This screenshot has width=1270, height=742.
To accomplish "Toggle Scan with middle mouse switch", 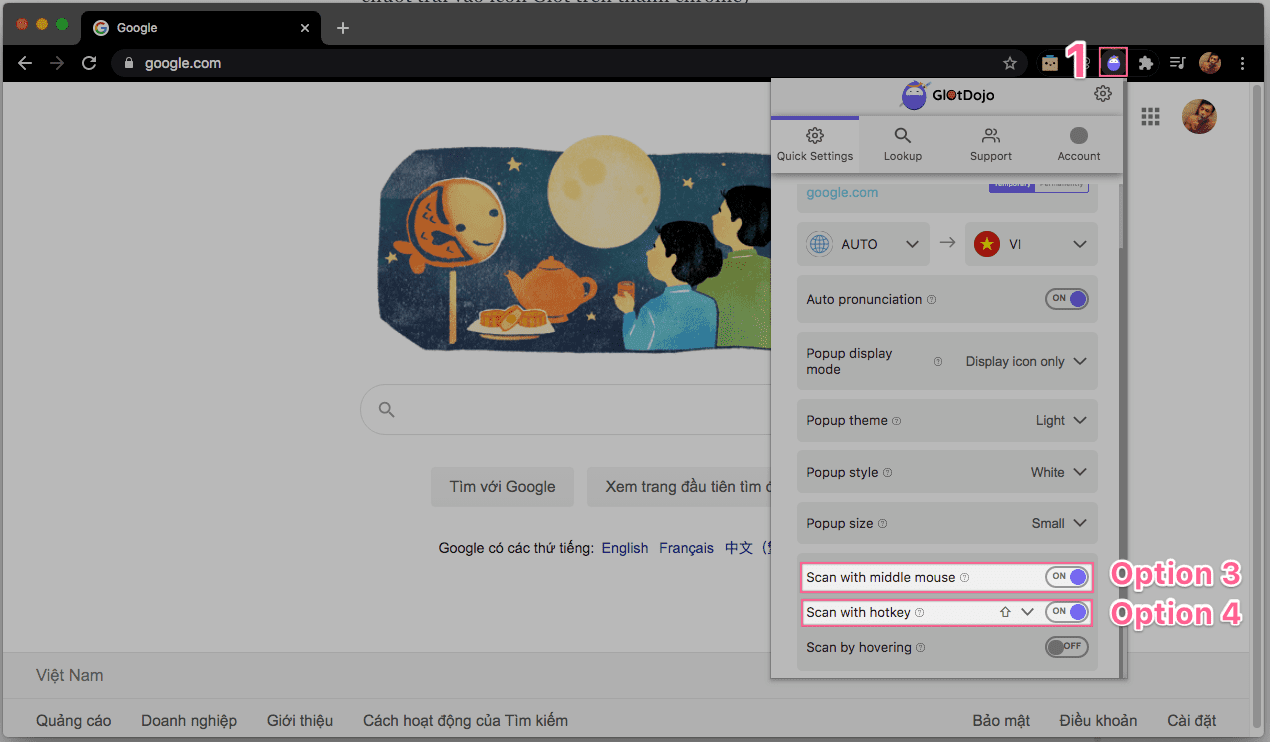I will (x=1066, y=577).
